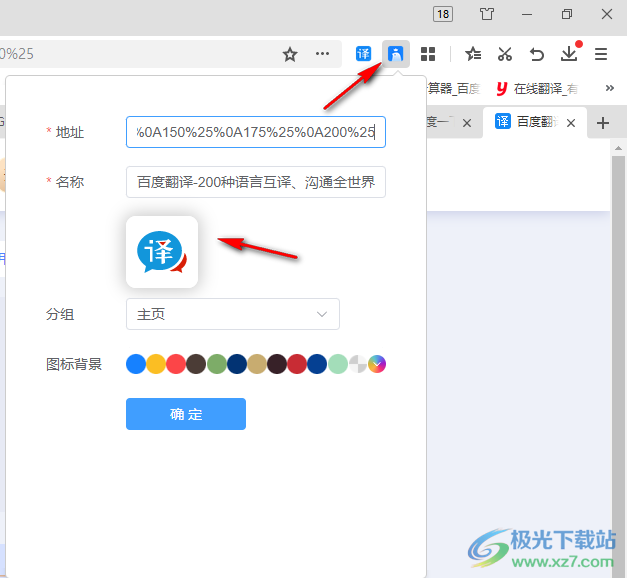Click the blue translate extension icon

364,54
